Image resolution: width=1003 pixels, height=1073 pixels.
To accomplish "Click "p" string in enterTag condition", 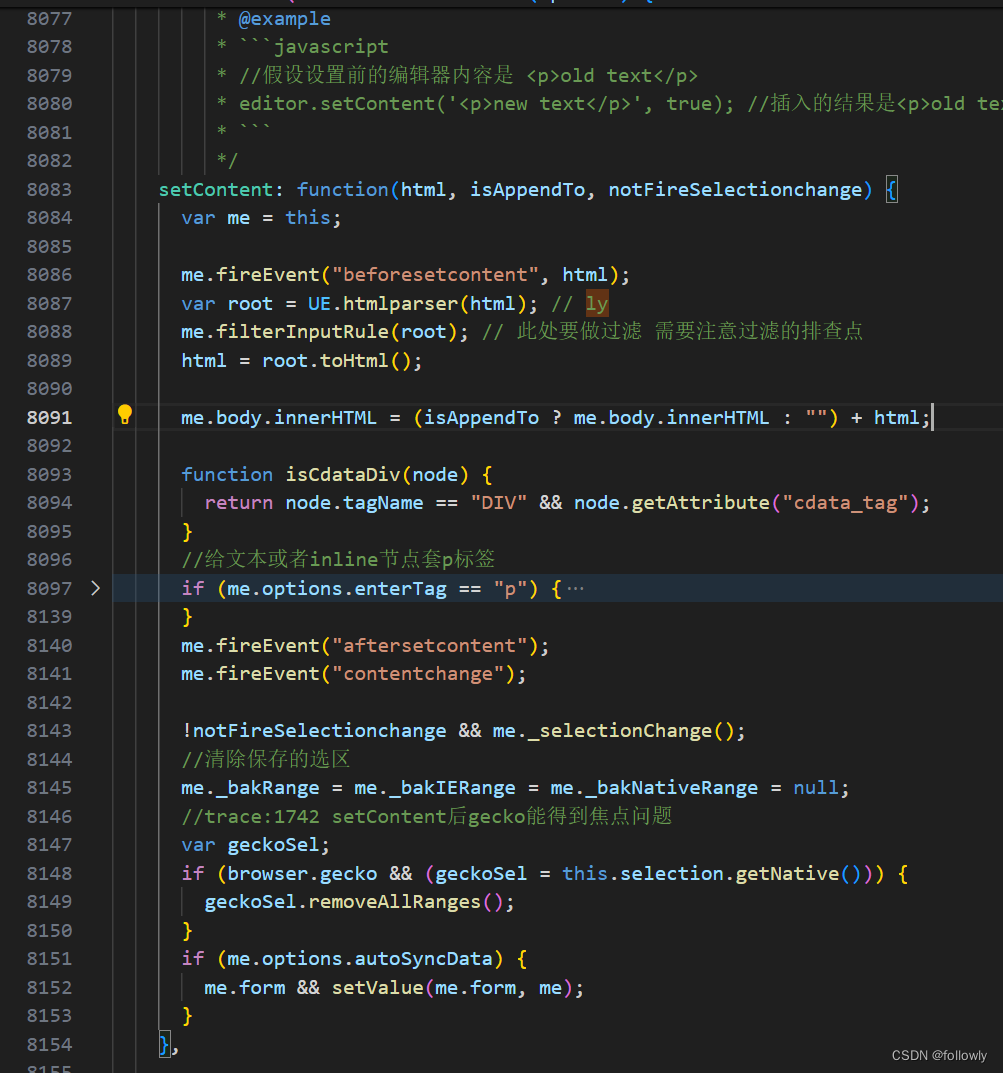I will pos(510,589).
